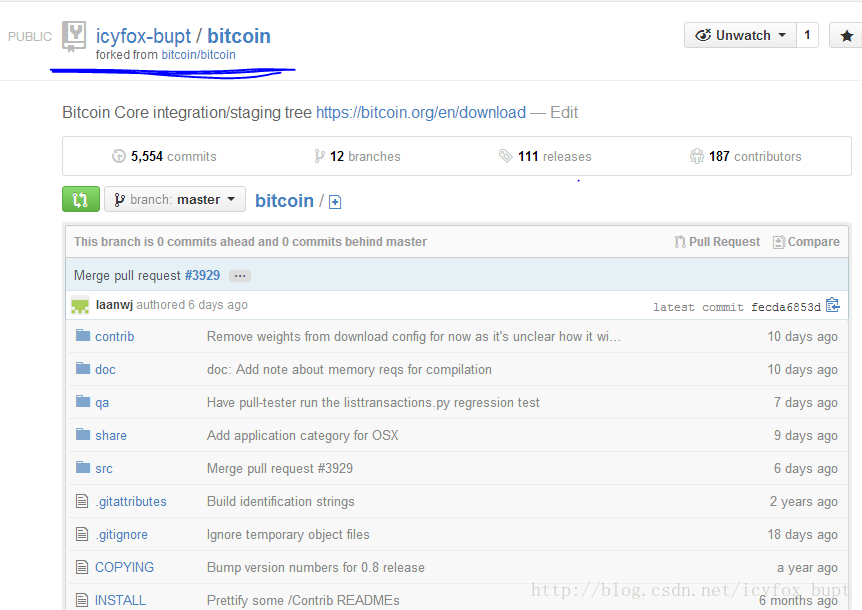This screenshot has height=610, width=862.
Task: Open the laanwj author profile
Action: [x=114, y=305]
